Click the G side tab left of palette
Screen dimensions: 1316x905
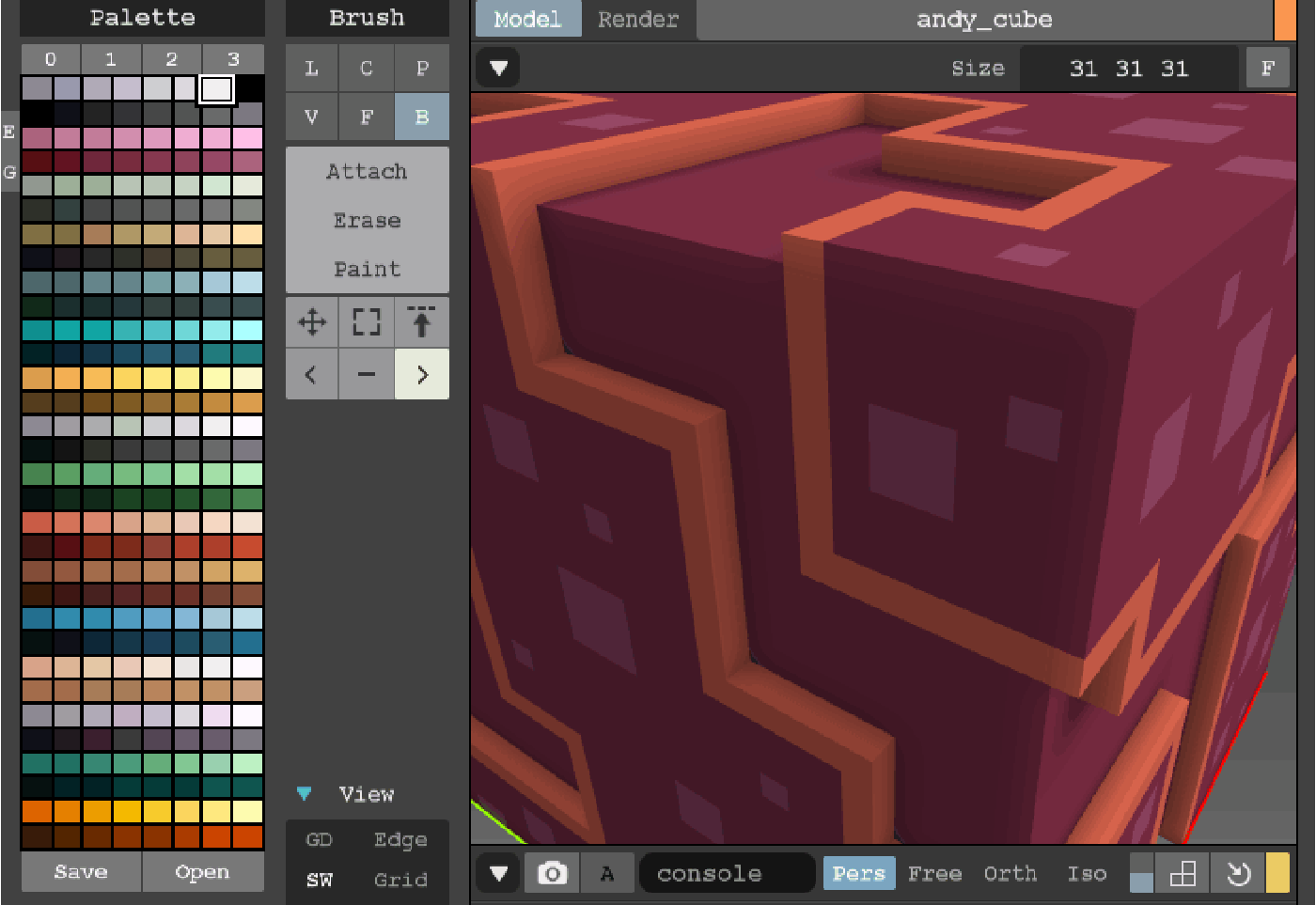[8, 172]
